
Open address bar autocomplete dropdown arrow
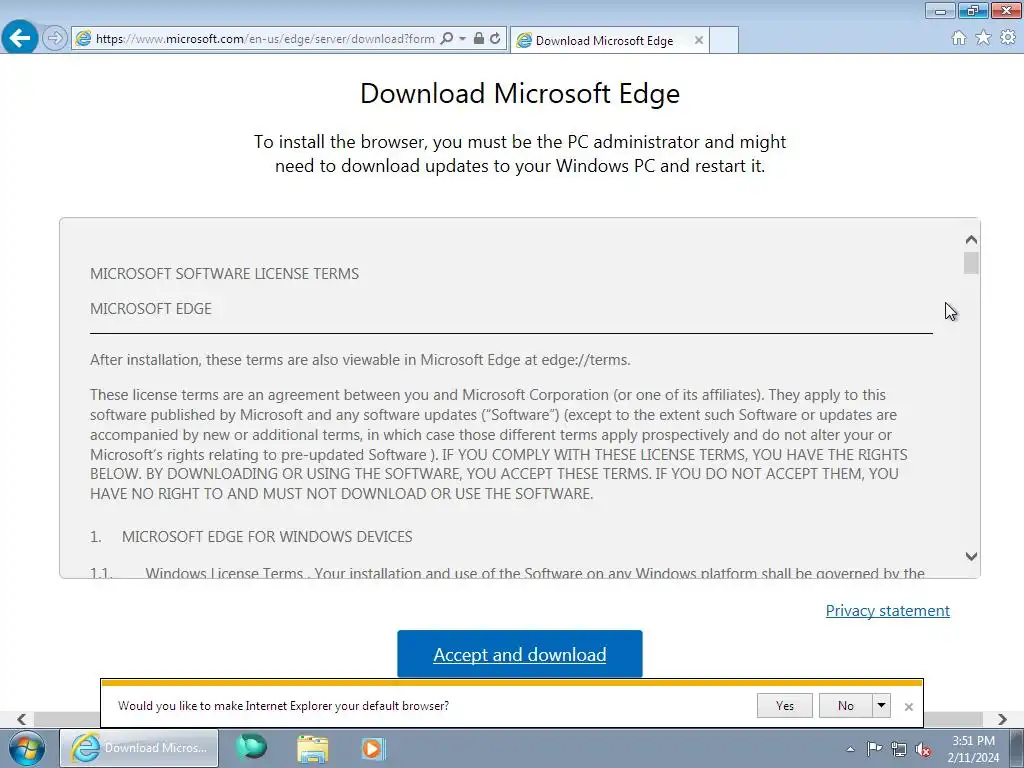pyautogui.click(x=462, y=39)
